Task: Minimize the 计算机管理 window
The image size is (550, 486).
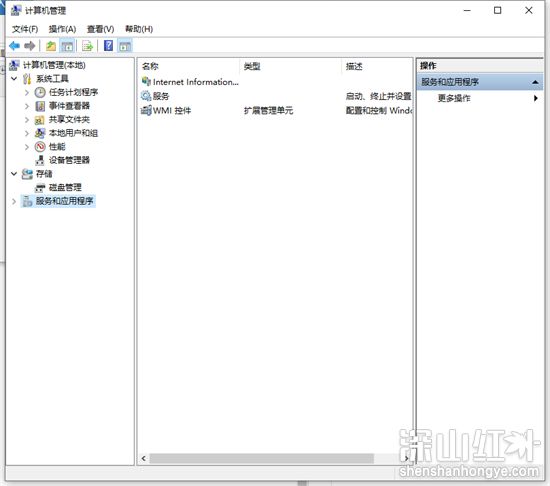Action: point(467,11)
